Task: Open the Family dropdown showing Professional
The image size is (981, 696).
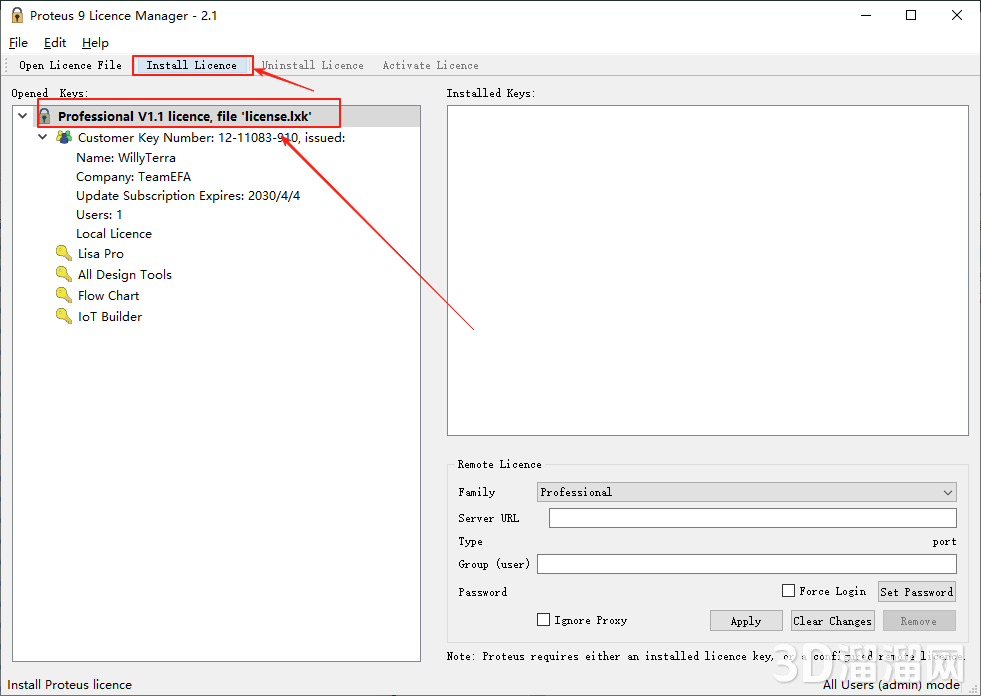Action: tap(746, 492)
